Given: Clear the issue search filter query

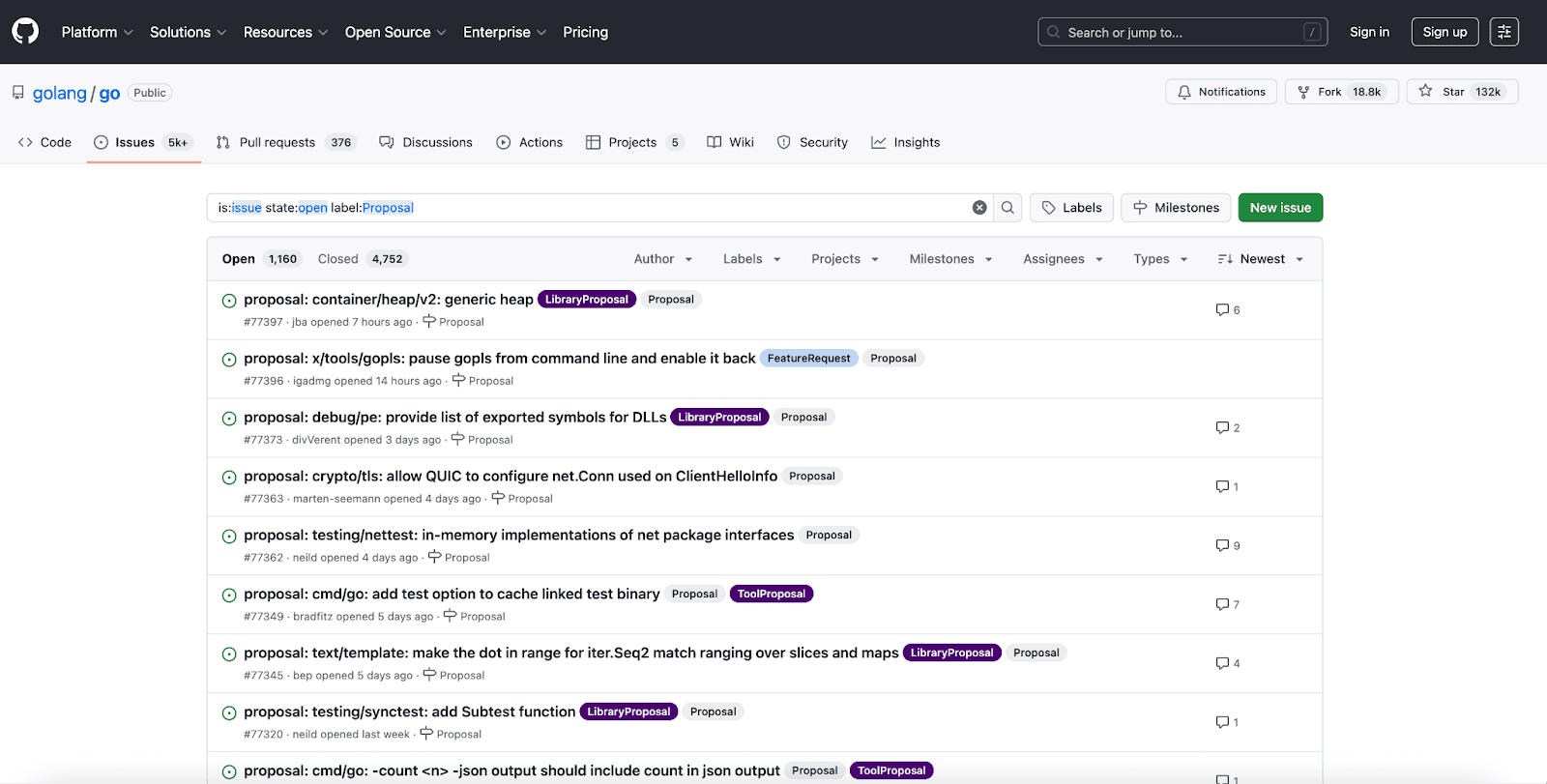Looking at the screenshot, I should [x=979, y=208].
